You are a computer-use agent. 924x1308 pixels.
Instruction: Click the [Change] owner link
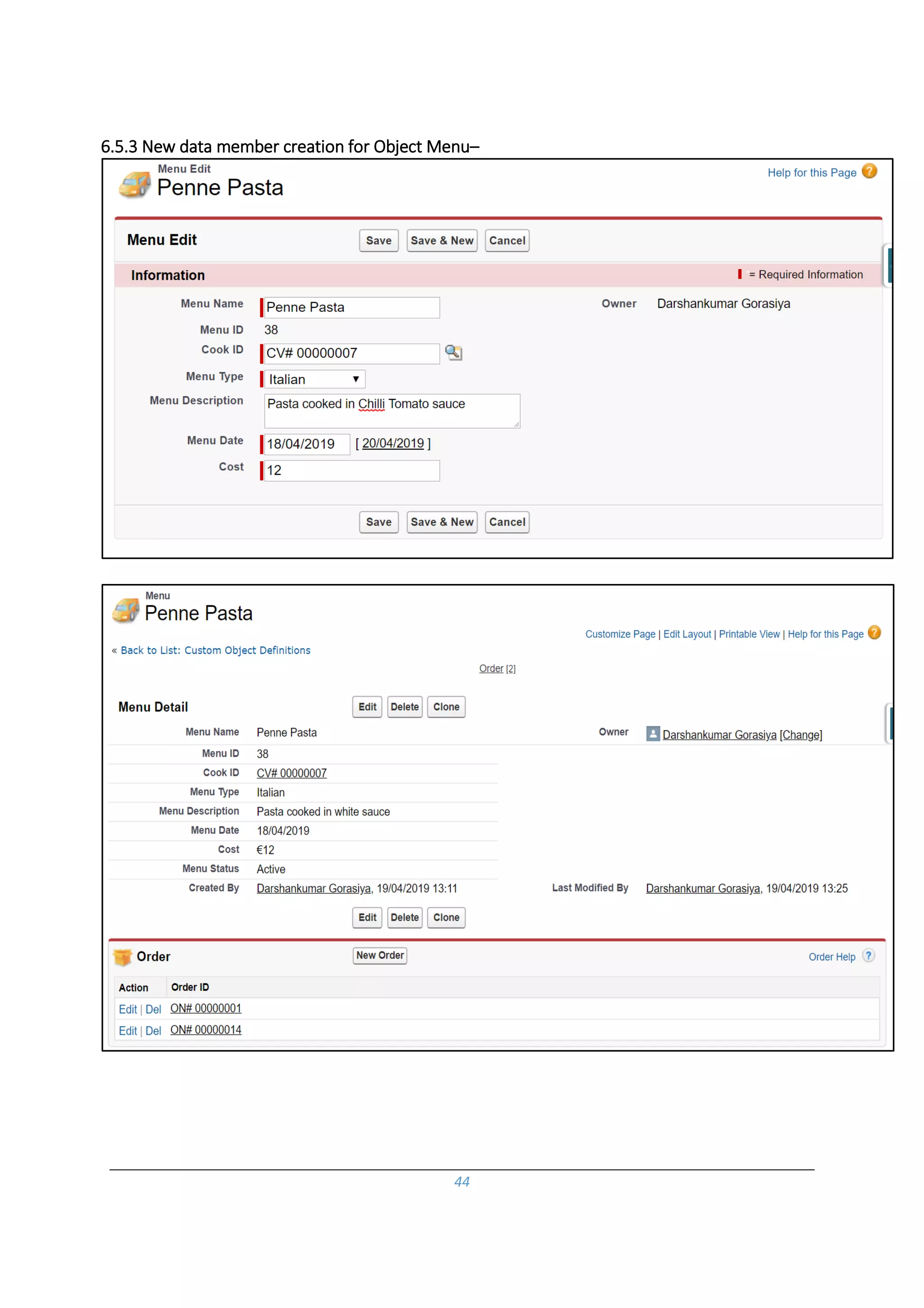pyautogui.click(x=800, y=735)
